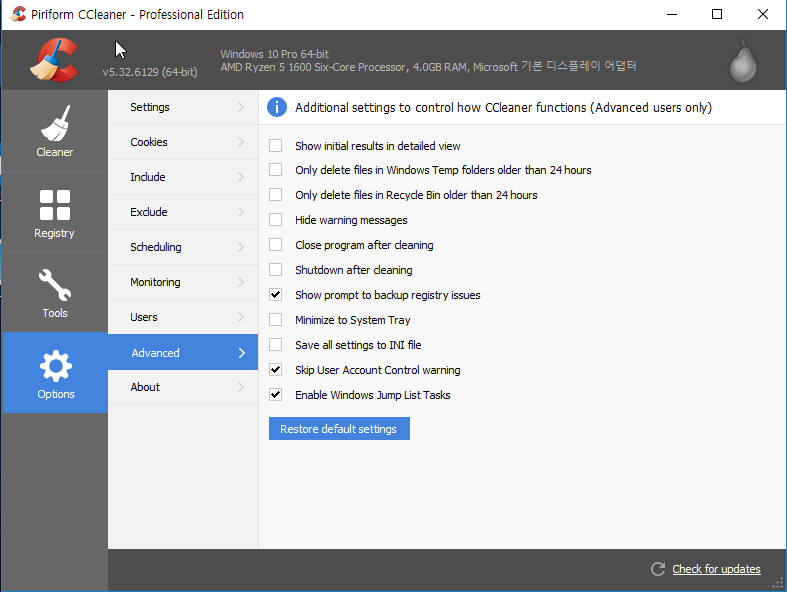Image resolution: width=787 pixels, height=592 pixels.
Task: Click the arrow beside Monitoring
Action: point(241,282)
